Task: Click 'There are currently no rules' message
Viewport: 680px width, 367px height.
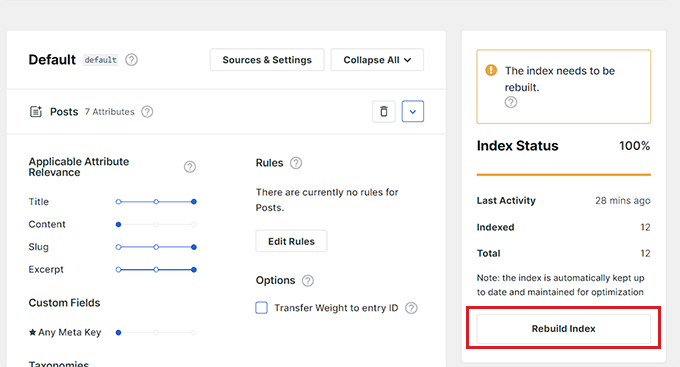Action: 327,200
